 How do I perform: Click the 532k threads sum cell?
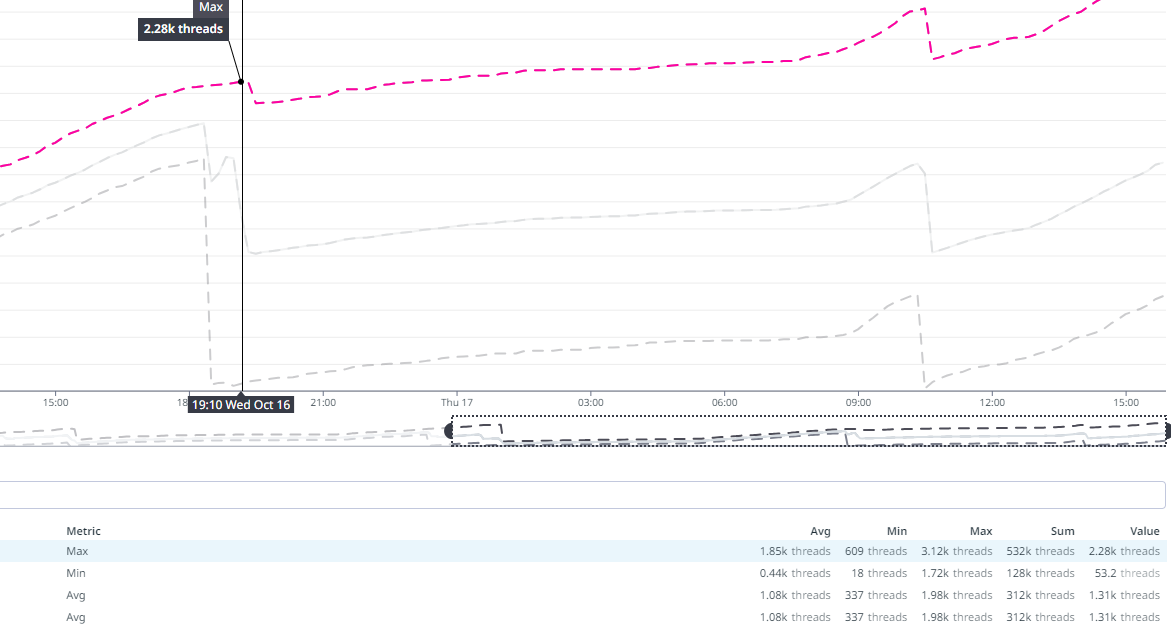point(1040,551)
